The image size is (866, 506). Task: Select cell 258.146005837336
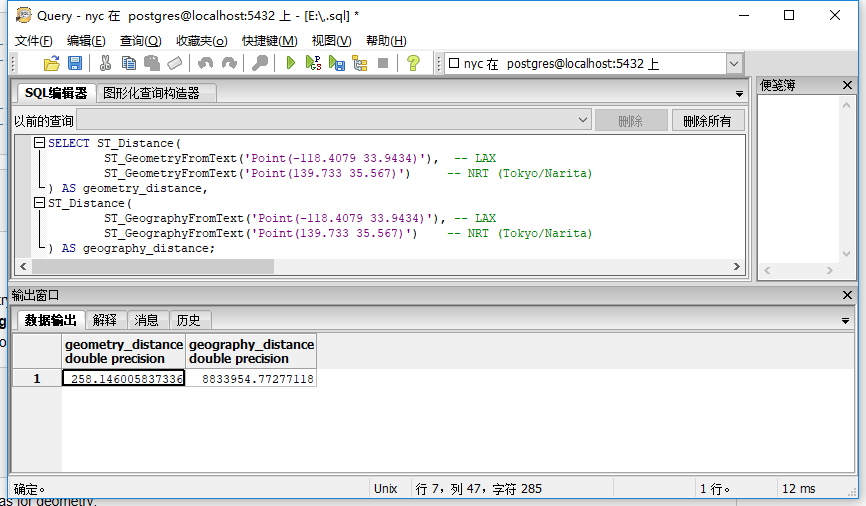pos(124,378)
